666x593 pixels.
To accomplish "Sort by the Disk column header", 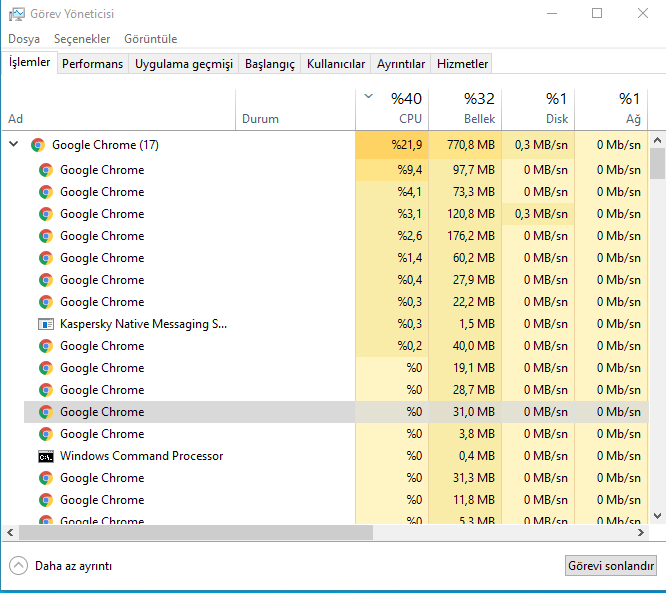I will (538, 109).
